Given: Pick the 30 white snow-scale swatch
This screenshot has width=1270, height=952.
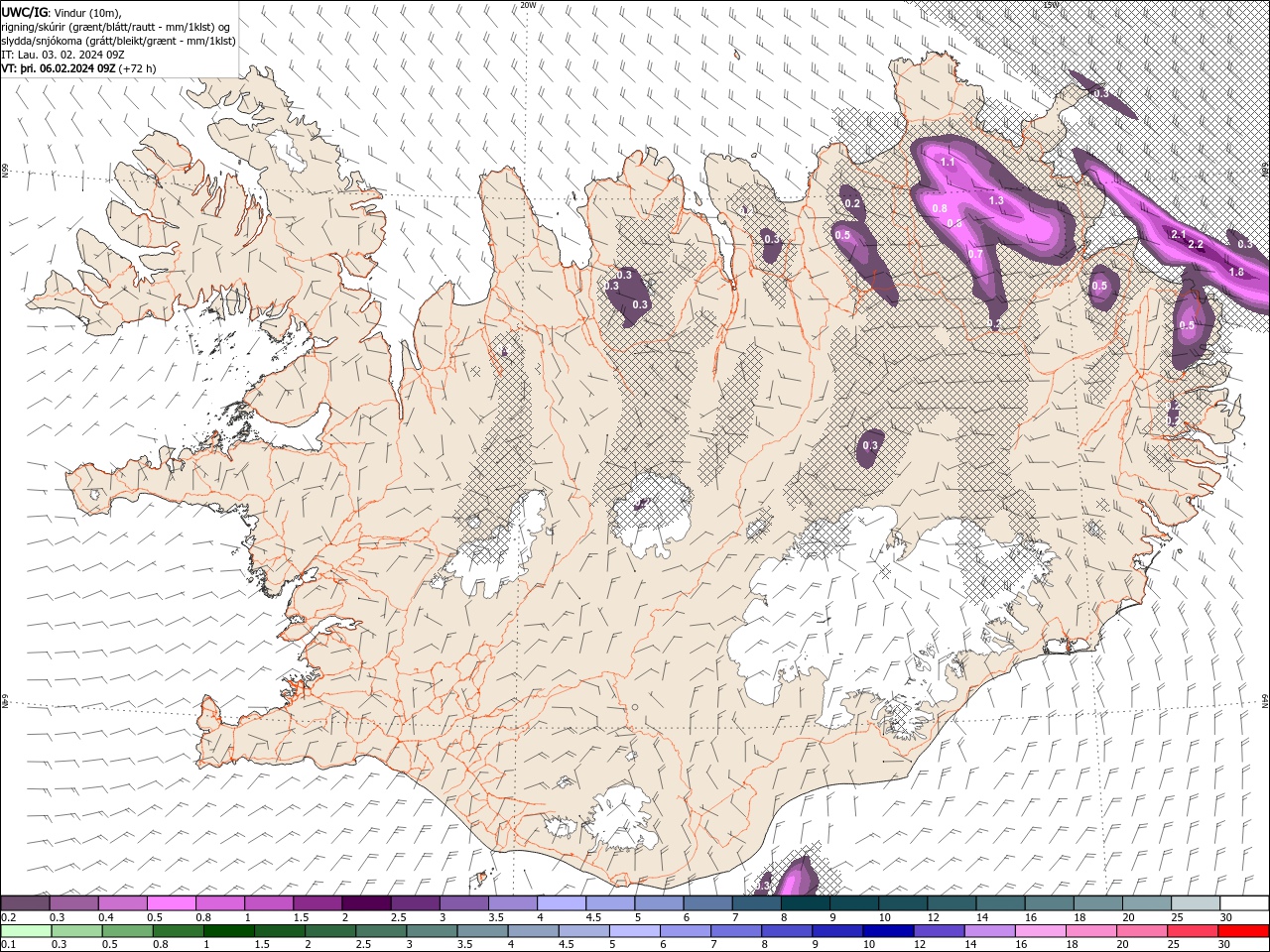Looking at the screenshot, I should 1244,902.
